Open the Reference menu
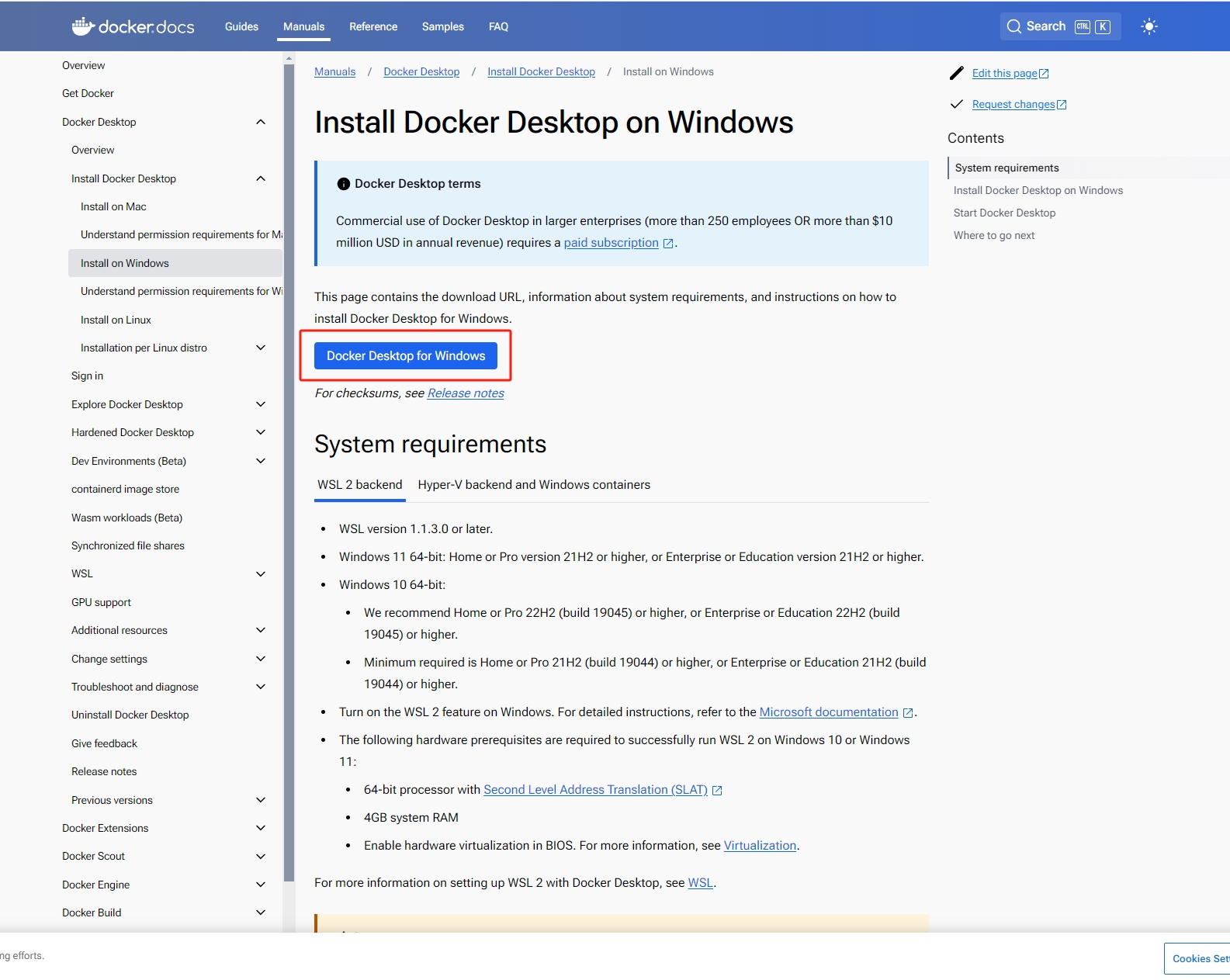The width and height of the screenshot is (1230, 980). 373,26
